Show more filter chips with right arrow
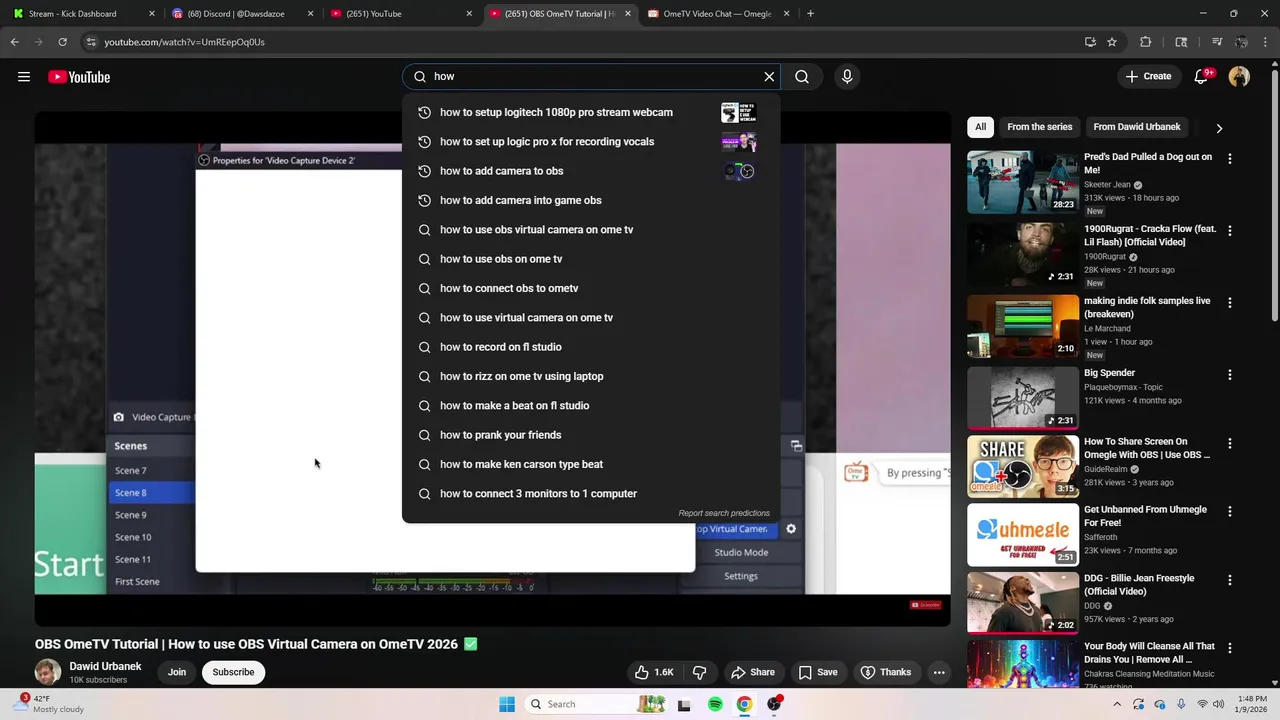Viewport: 1280px width, 720px height. coord(1218,128)
